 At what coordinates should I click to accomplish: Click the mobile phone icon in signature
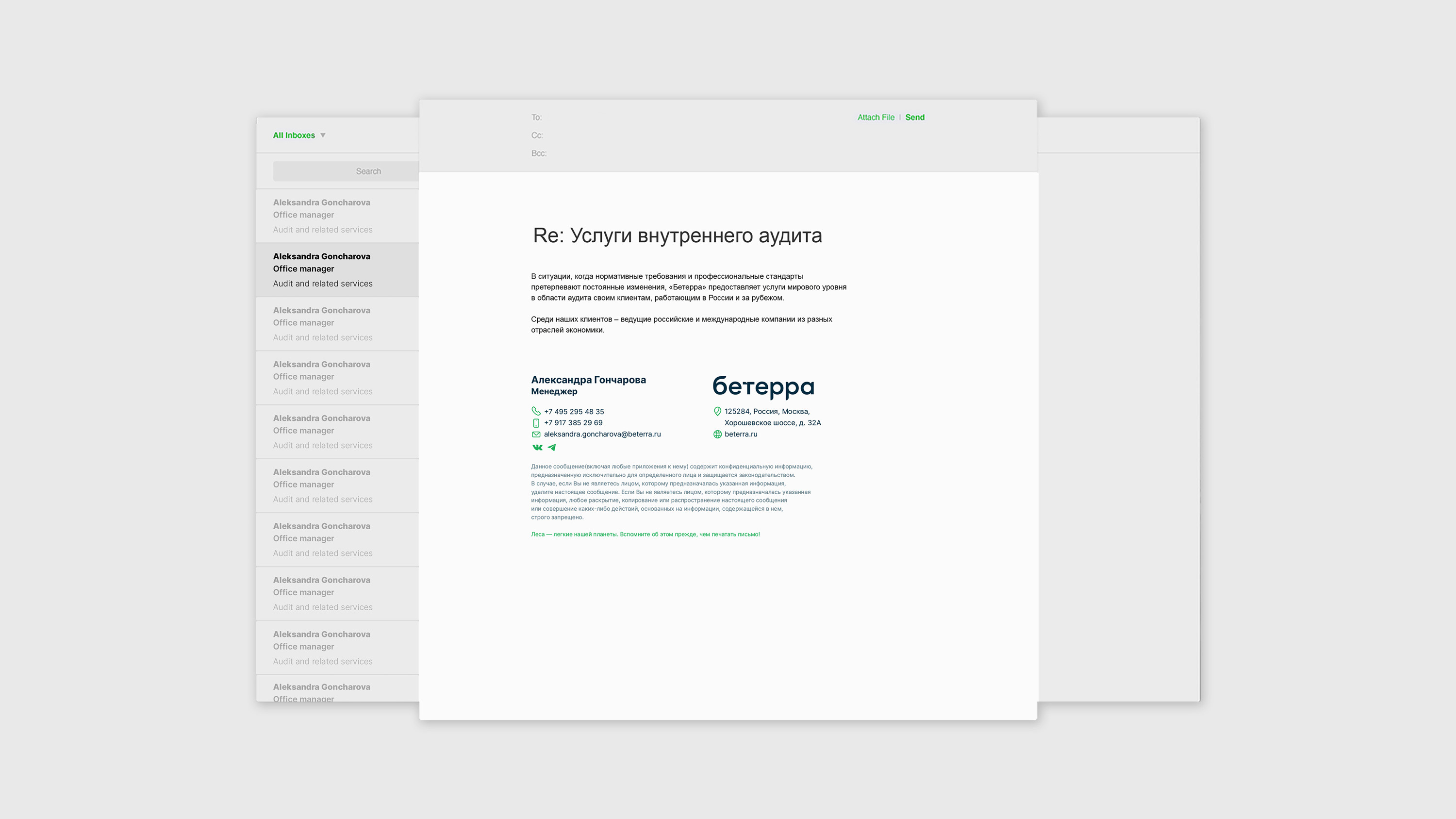(x=536, y=423)
